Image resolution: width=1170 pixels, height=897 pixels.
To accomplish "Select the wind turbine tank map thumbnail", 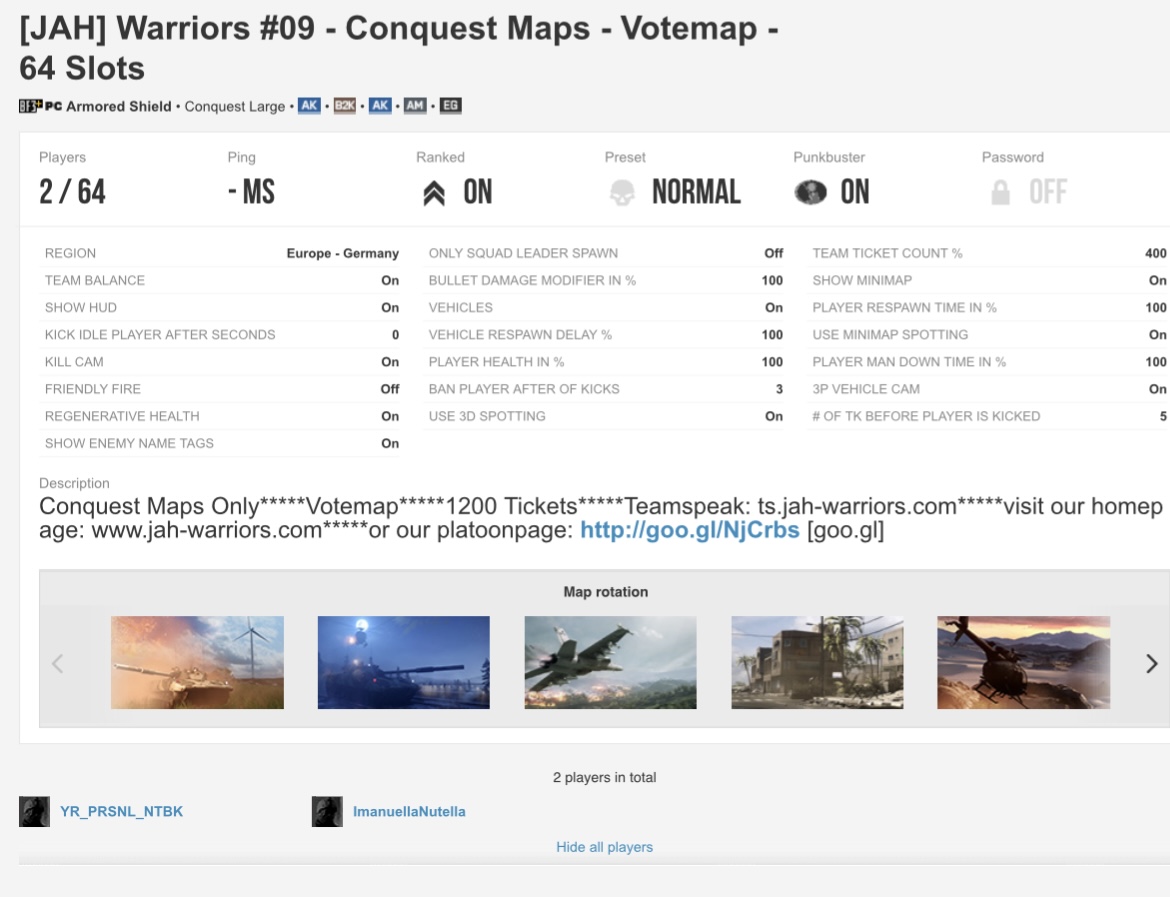I will tap(197, 663).
